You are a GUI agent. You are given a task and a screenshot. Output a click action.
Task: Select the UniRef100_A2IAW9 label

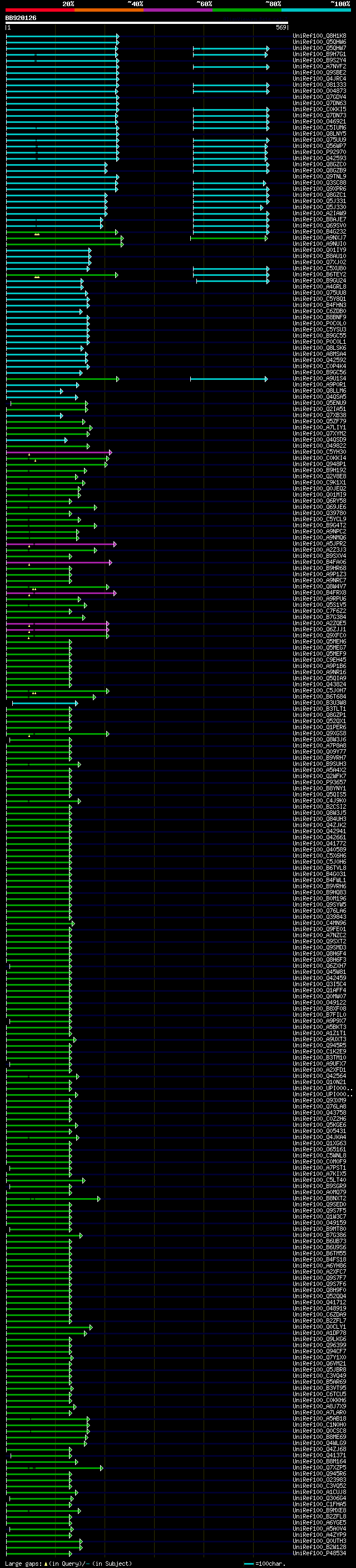click(319, 214)
